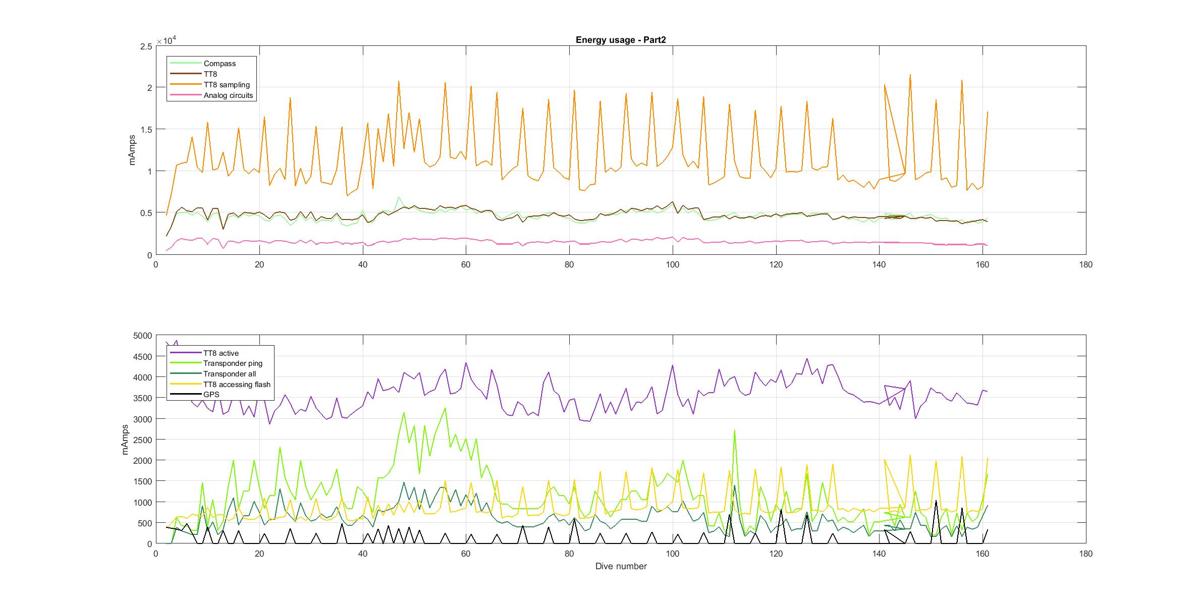Viewport: 1200px width, 611px height.
Task: Click the 2.5 y-axis tick on upper plot
Action: [145, 46]
